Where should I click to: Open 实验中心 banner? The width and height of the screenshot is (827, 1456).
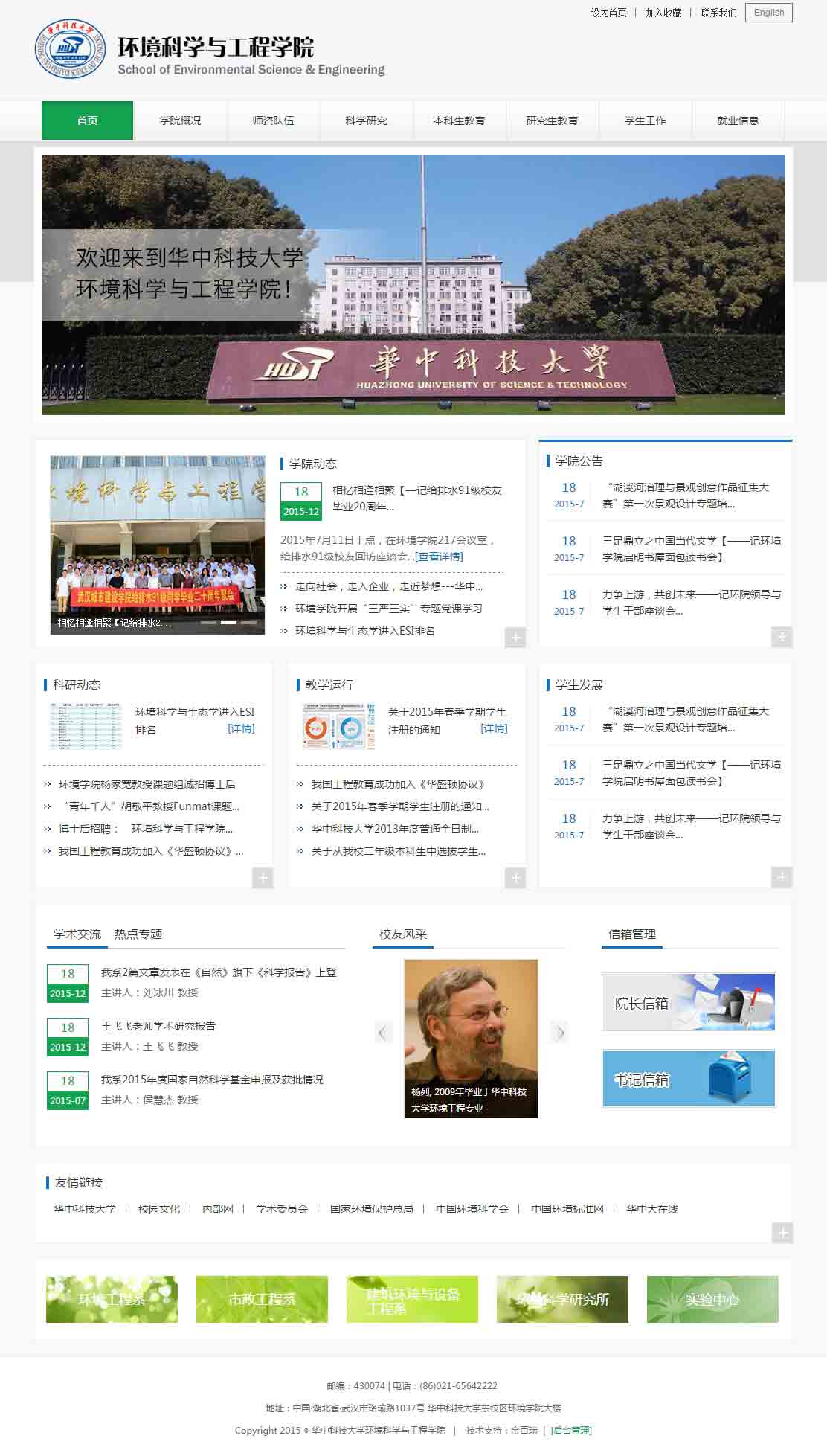coord(712,1299)
